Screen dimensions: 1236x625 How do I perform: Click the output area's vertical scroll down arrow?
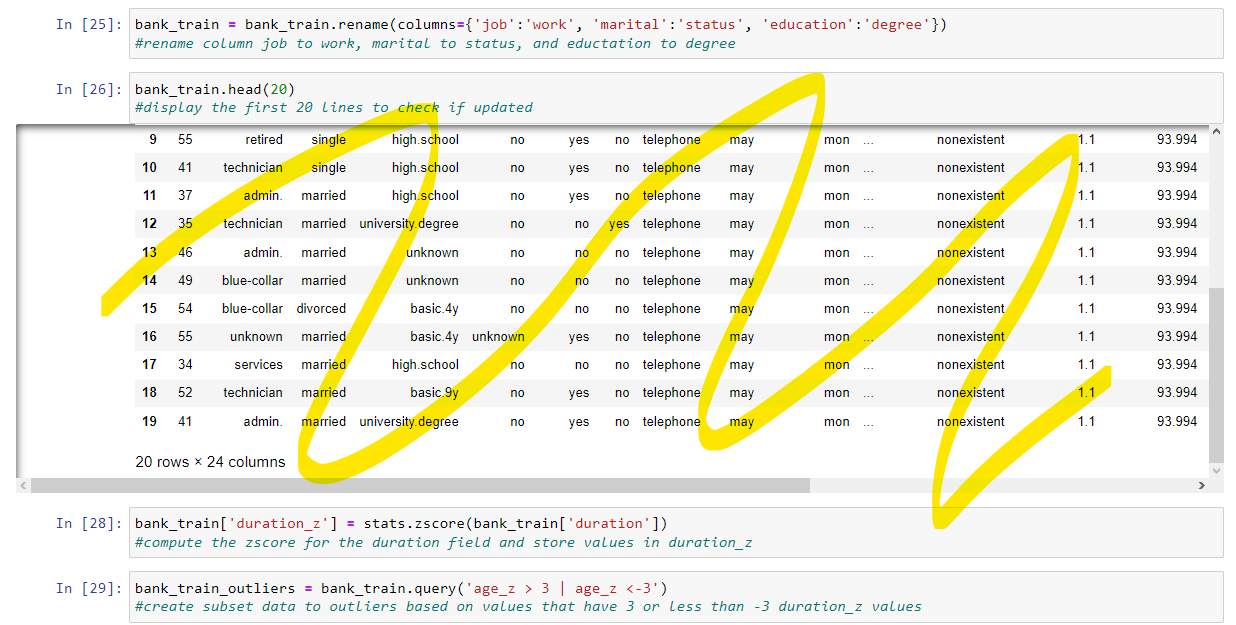pos(1216,470)
